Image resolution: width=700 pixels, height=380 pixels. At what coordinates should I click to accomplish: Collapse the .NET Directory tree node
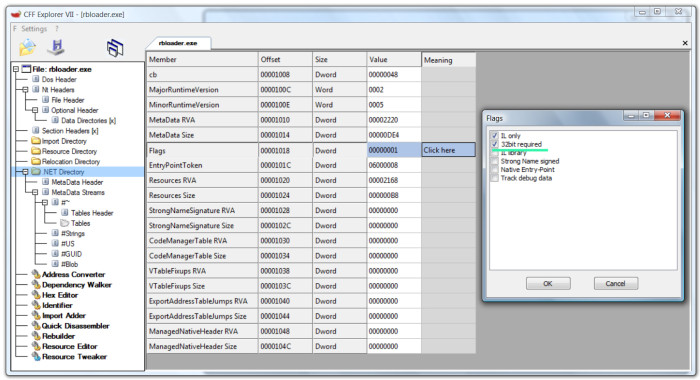[25, 172]
